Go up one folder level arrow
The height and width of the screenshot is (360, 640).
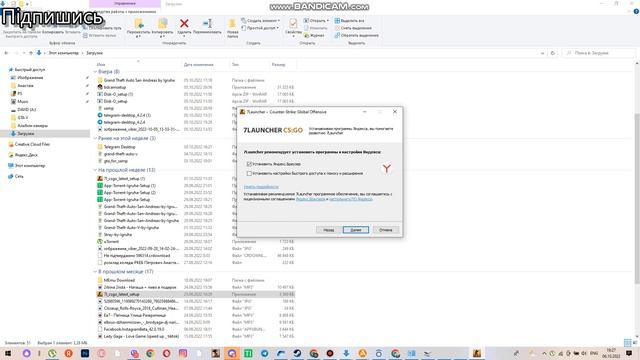[x=31, y=53]
